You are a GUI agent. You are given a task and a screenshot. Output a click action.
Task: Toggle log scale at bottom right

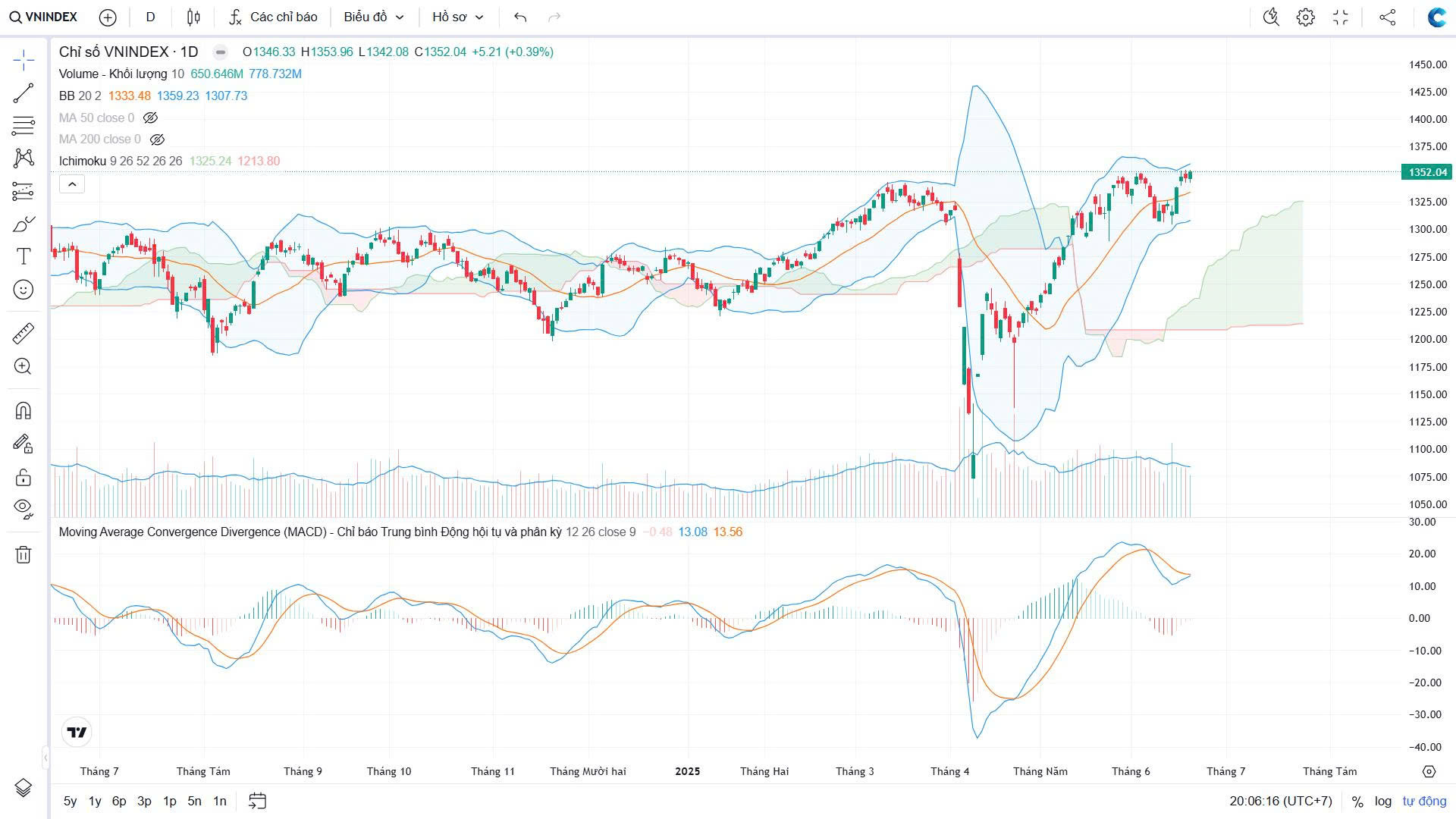coord(1382,801)
